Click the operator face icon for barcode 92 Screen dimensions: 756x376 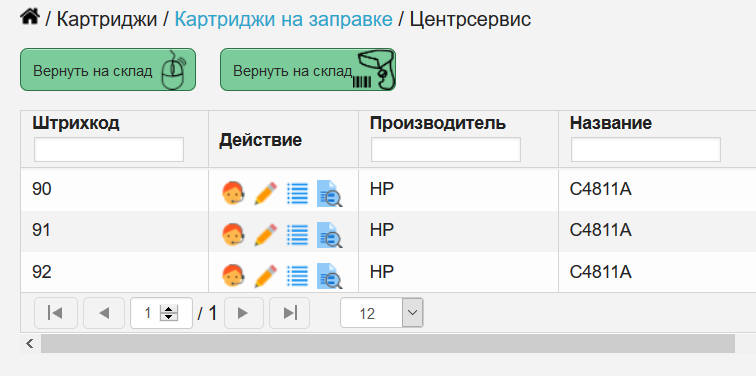point(233,276)
